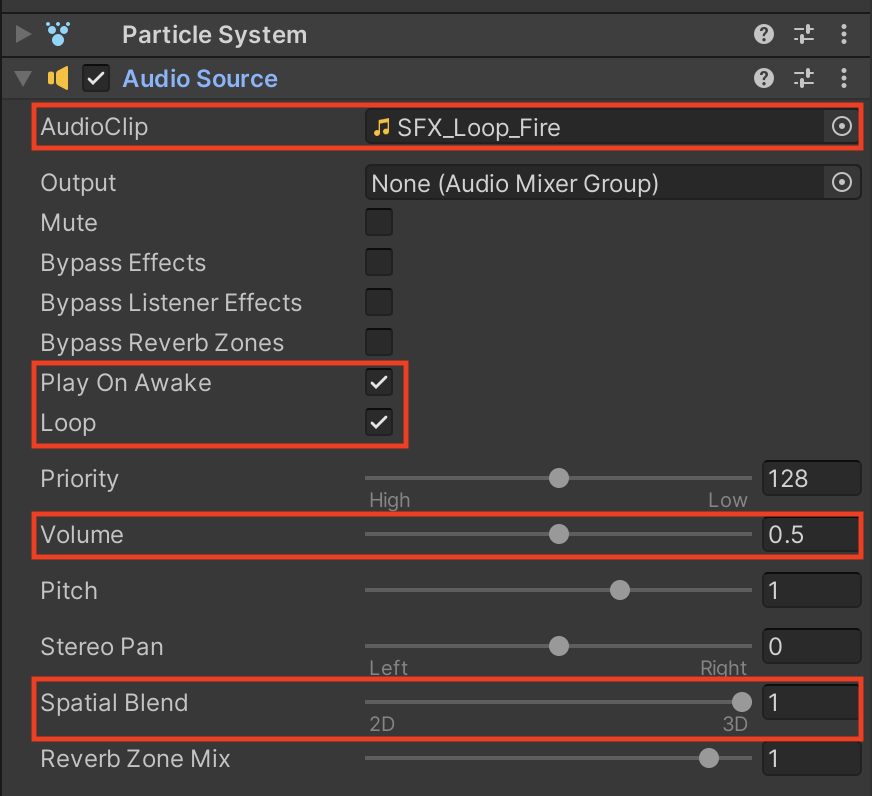This screenshot has height=796, width=872.
Task: Click the Spatial Blend slider handle
Action: [x=741, y=702]
